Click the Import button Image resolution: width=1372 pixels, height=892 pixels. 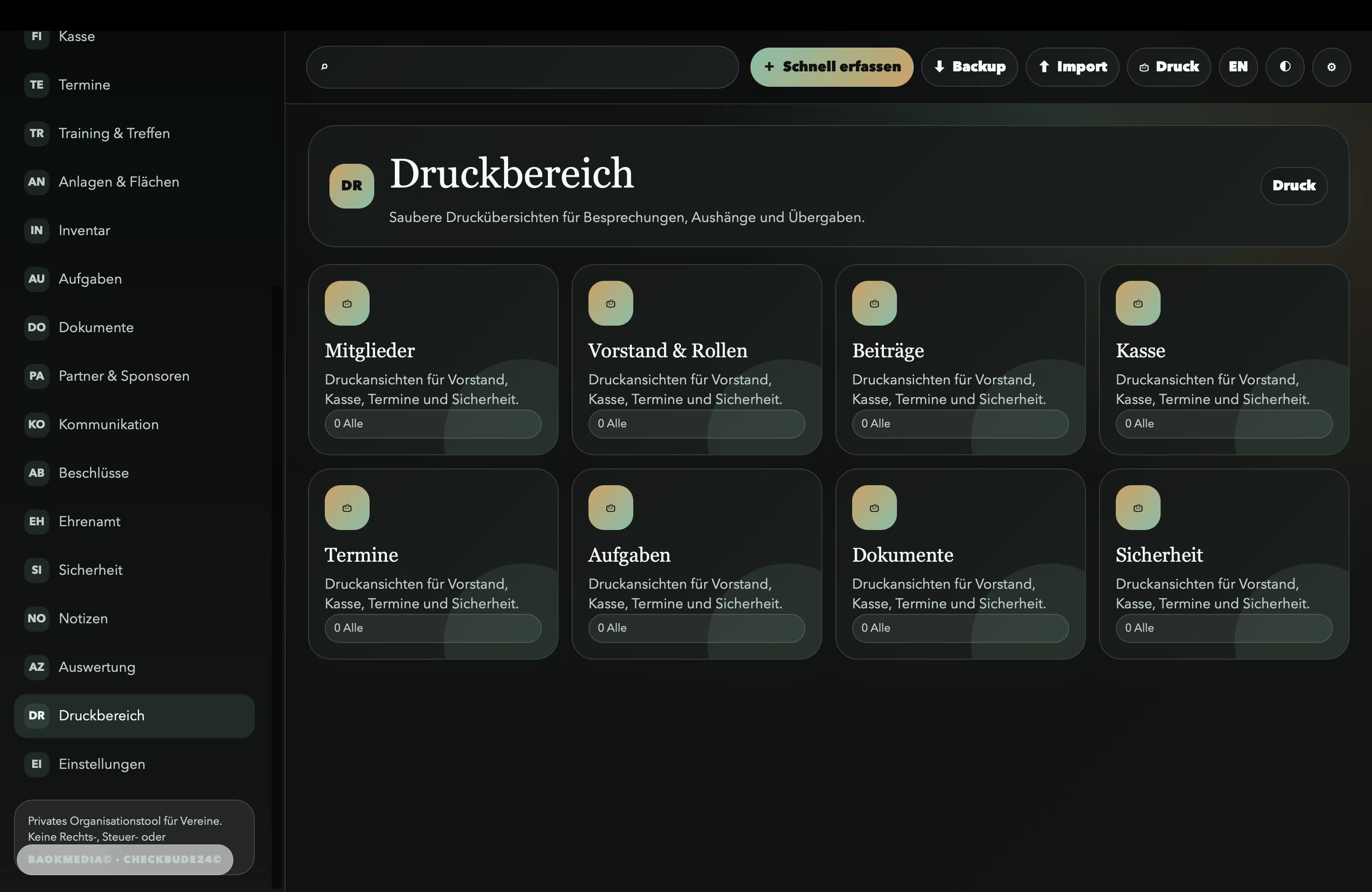pyautogui.click(x=1072, y=67)
